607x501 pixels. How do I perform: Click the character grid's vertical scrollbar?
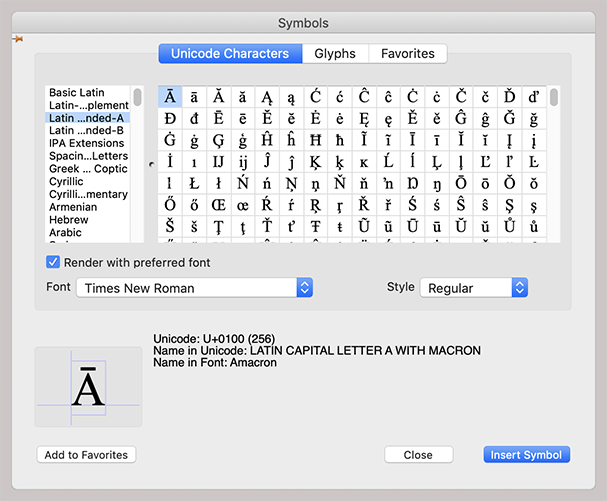click(x=554, y=100)
